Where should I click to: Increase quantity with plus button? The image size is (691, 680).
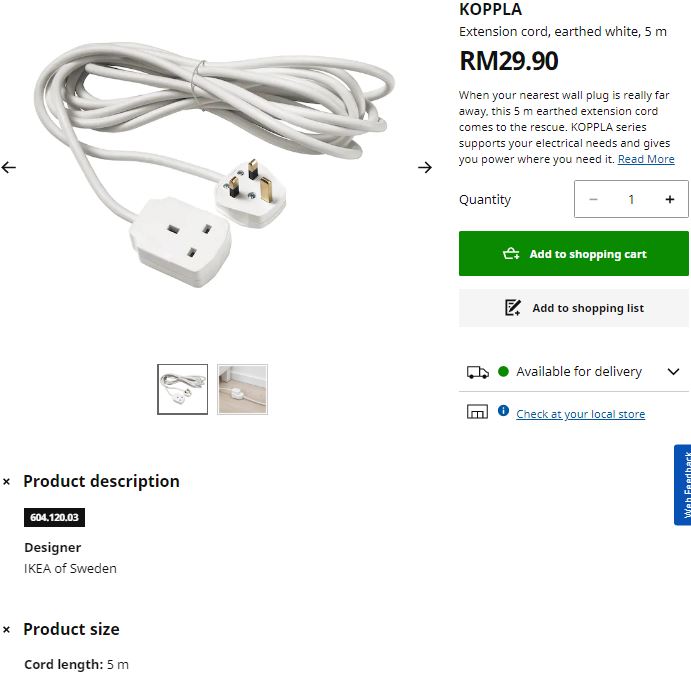click(669, 199)
